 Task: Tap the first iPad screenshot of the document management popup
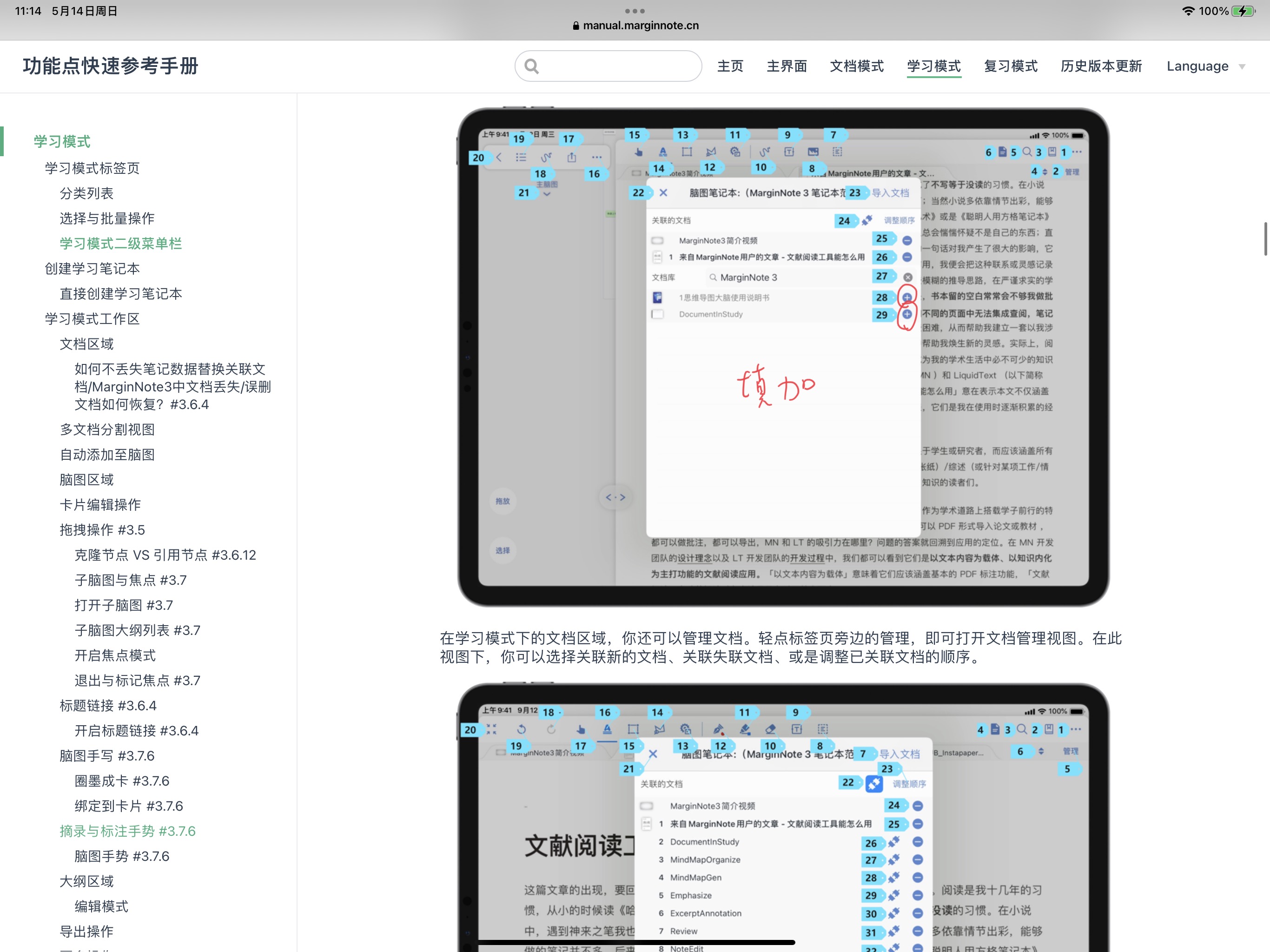point(783,357)
